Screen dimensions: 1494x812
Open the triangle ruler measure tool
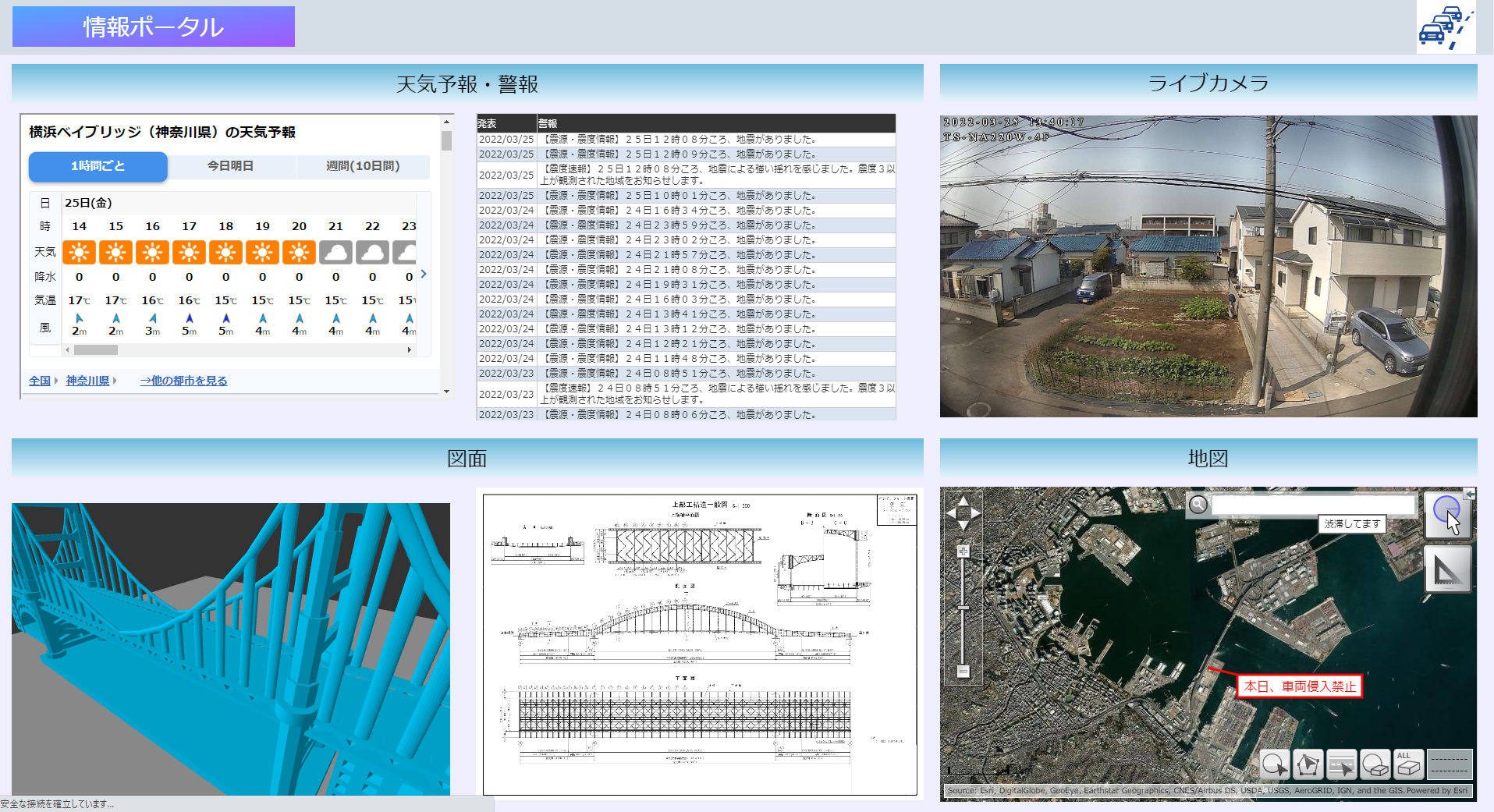pyautogui.click(x=1447, y=569)
